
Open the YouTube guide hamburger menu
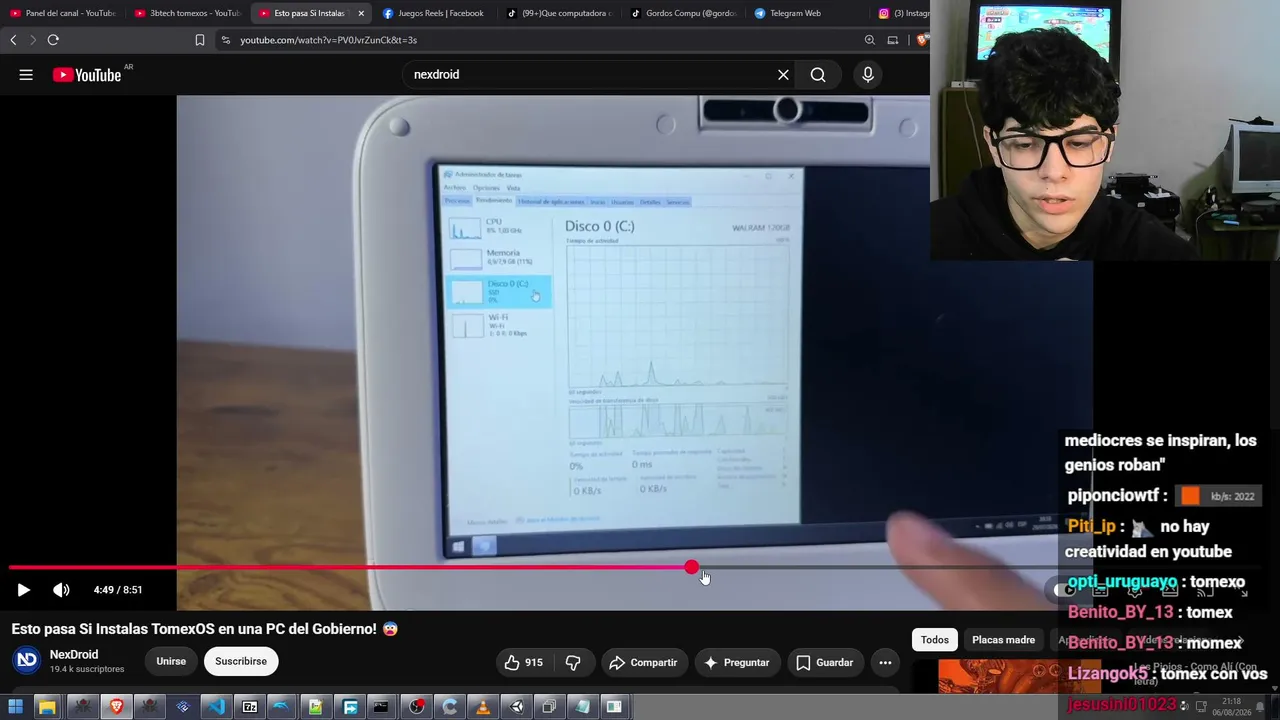(x=26, y=74)
